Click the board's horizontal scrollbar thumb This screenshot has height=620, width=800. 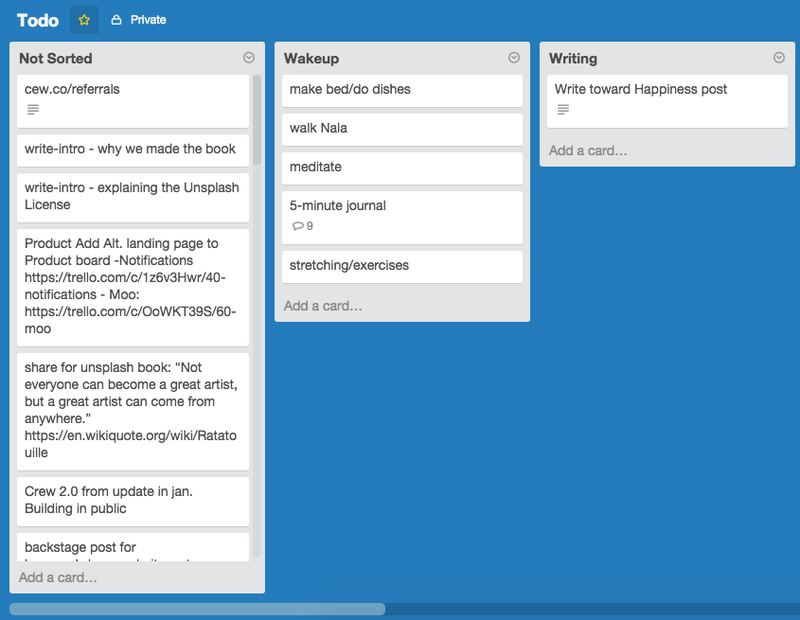coord(197,609)
